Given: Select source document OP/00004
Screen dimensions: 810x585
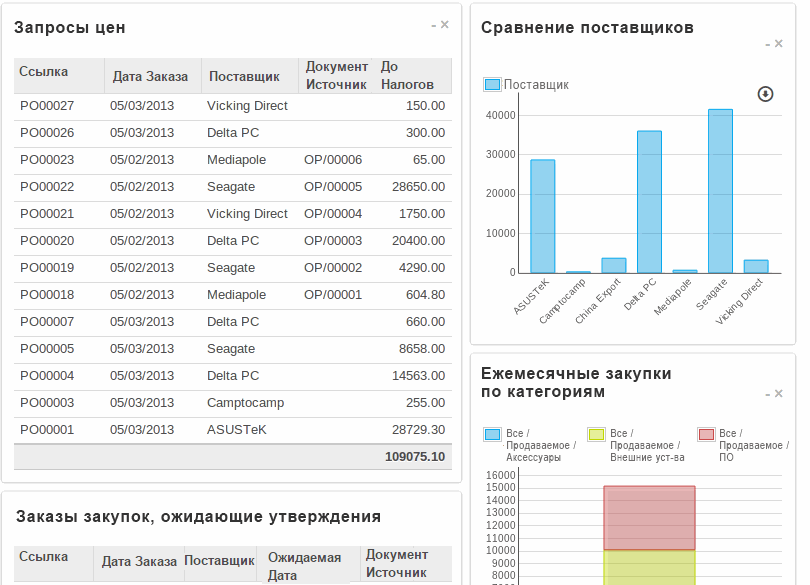Looking at the screenshot, I should pos(333,214).
